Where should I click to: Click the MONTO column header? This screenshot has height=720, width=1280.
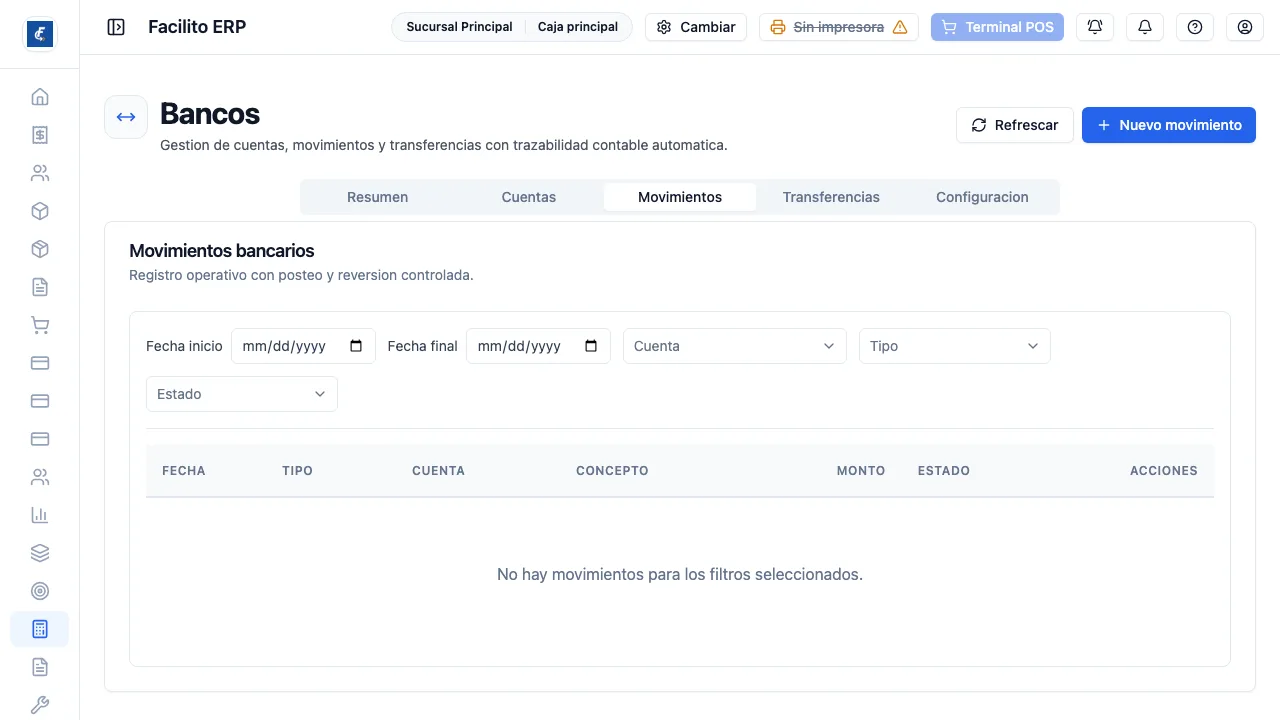(861, 471)
